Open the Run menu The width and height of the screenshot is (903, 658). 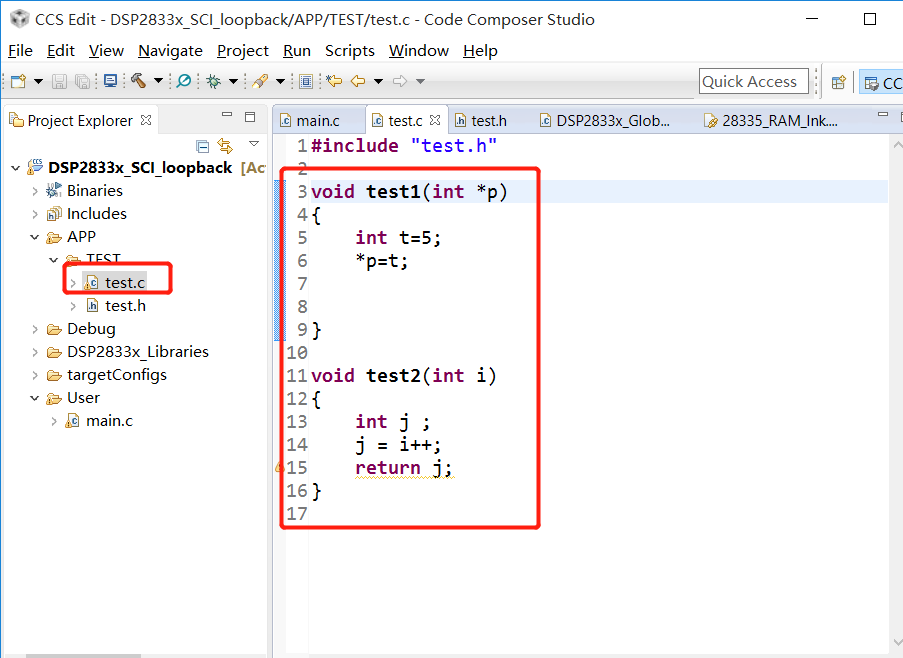297,51
